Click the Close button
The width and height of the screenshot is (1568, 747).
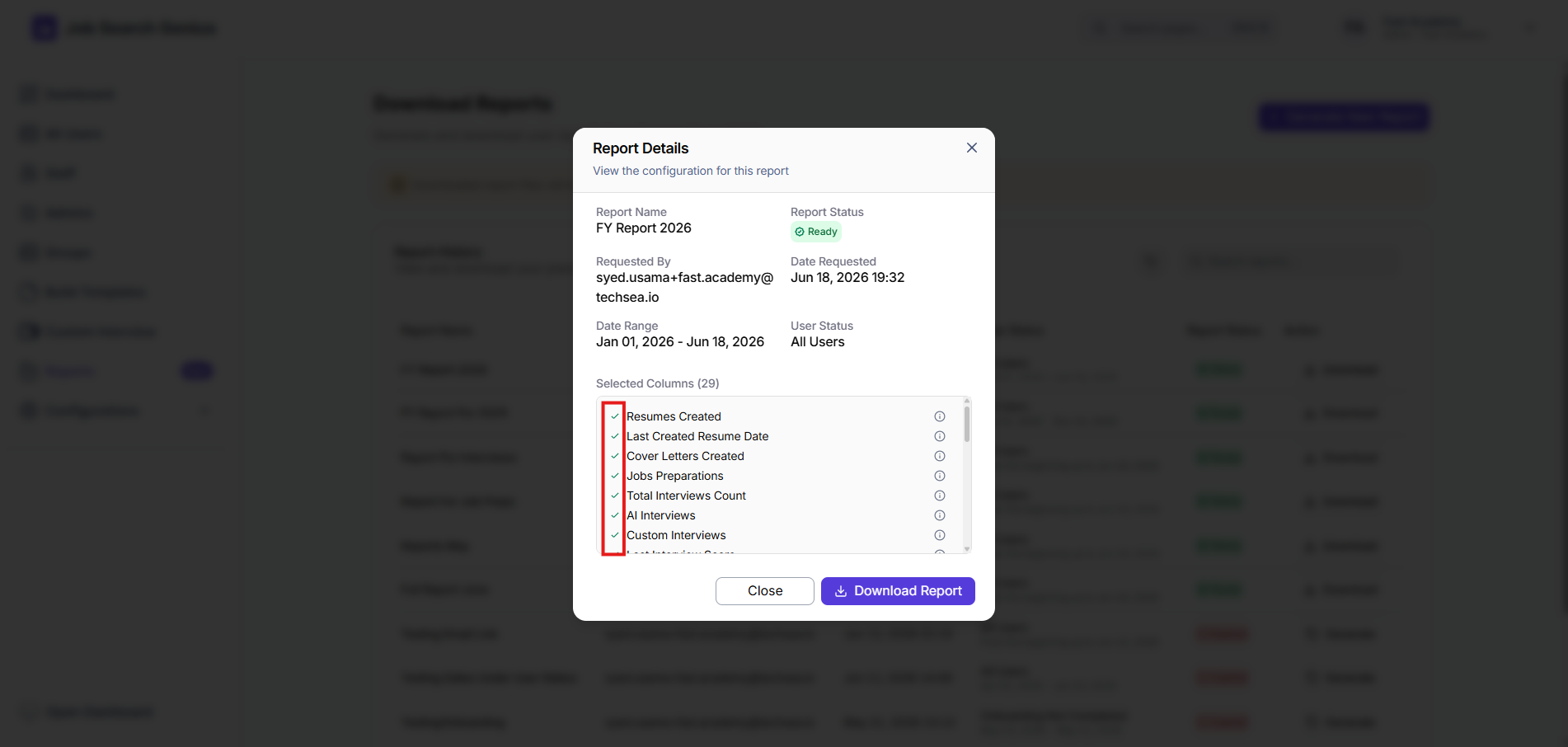765,591
